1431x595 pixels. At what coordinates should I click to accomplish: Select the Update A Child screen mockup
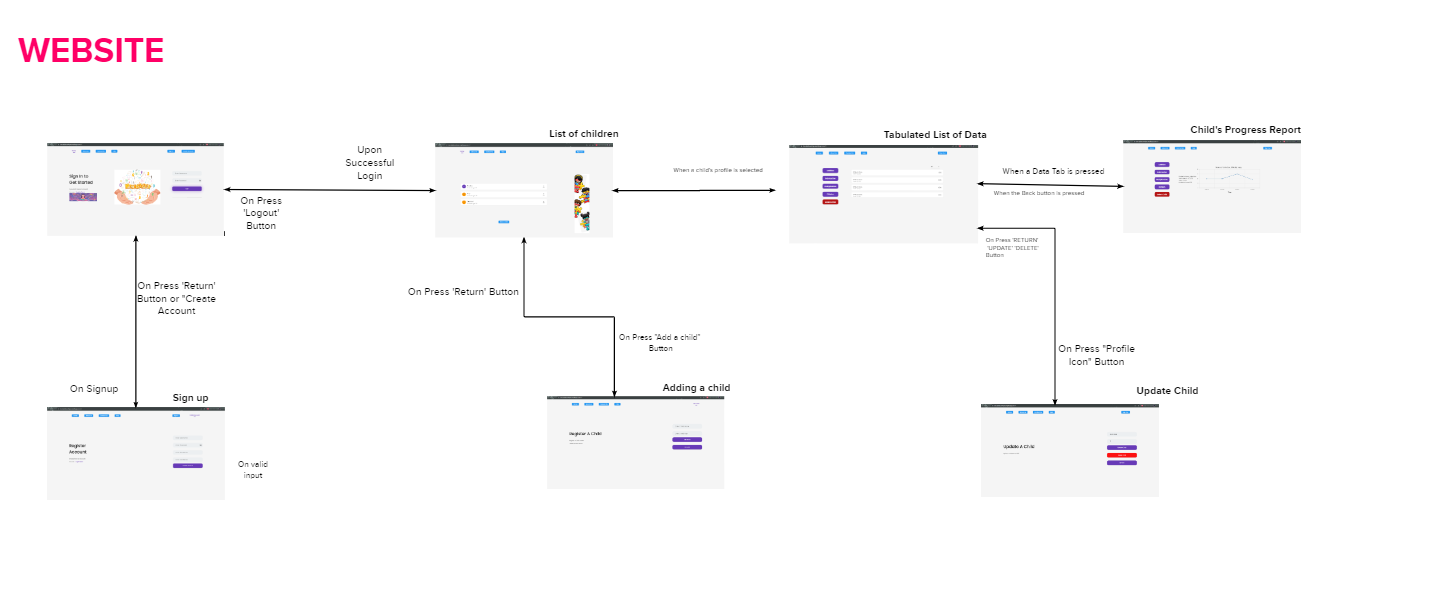1070,449
